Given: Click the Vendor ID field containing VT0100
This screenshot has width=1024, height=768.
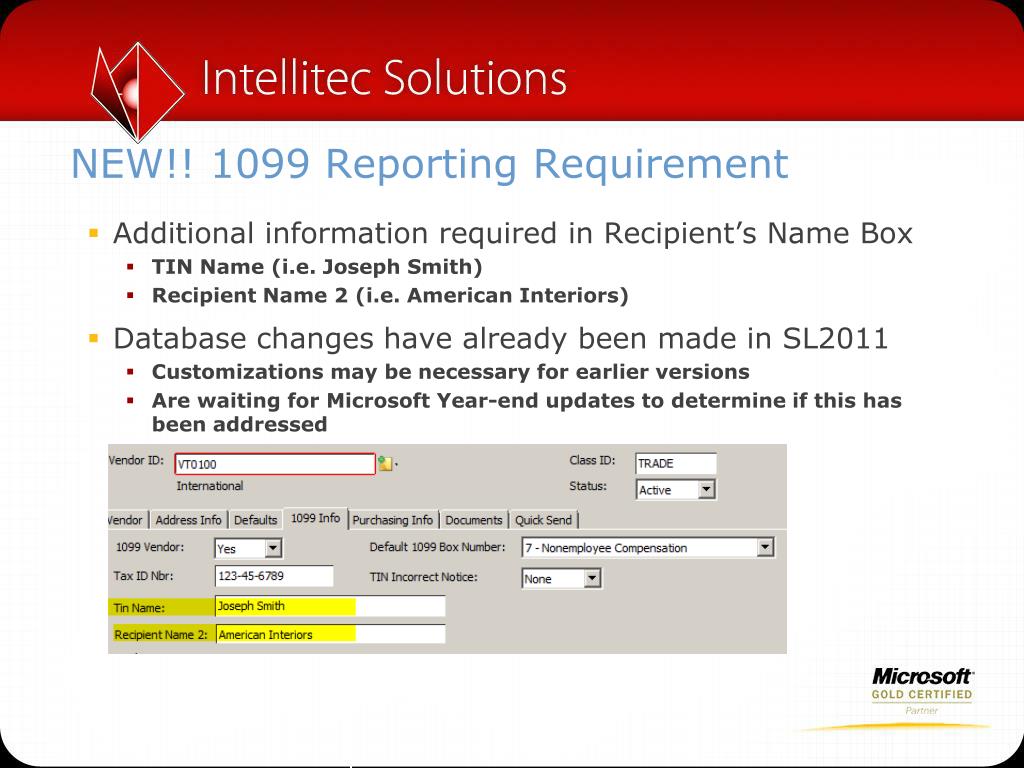Looking at the screenshot, I should coord(275,464).
